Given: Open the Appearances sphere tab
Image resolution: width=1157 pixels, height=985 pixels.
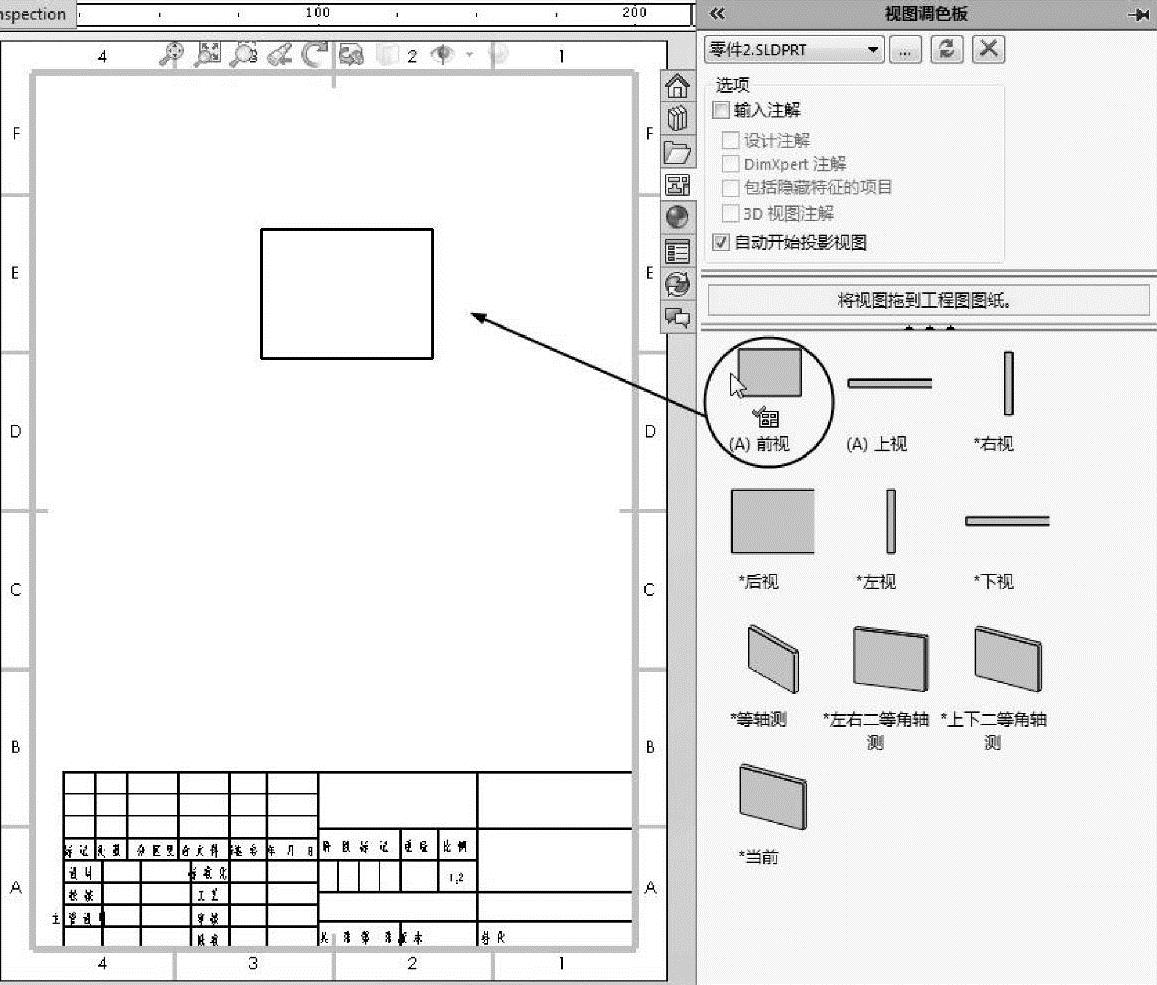Looking at the screenshot, I should click(677, 217).
